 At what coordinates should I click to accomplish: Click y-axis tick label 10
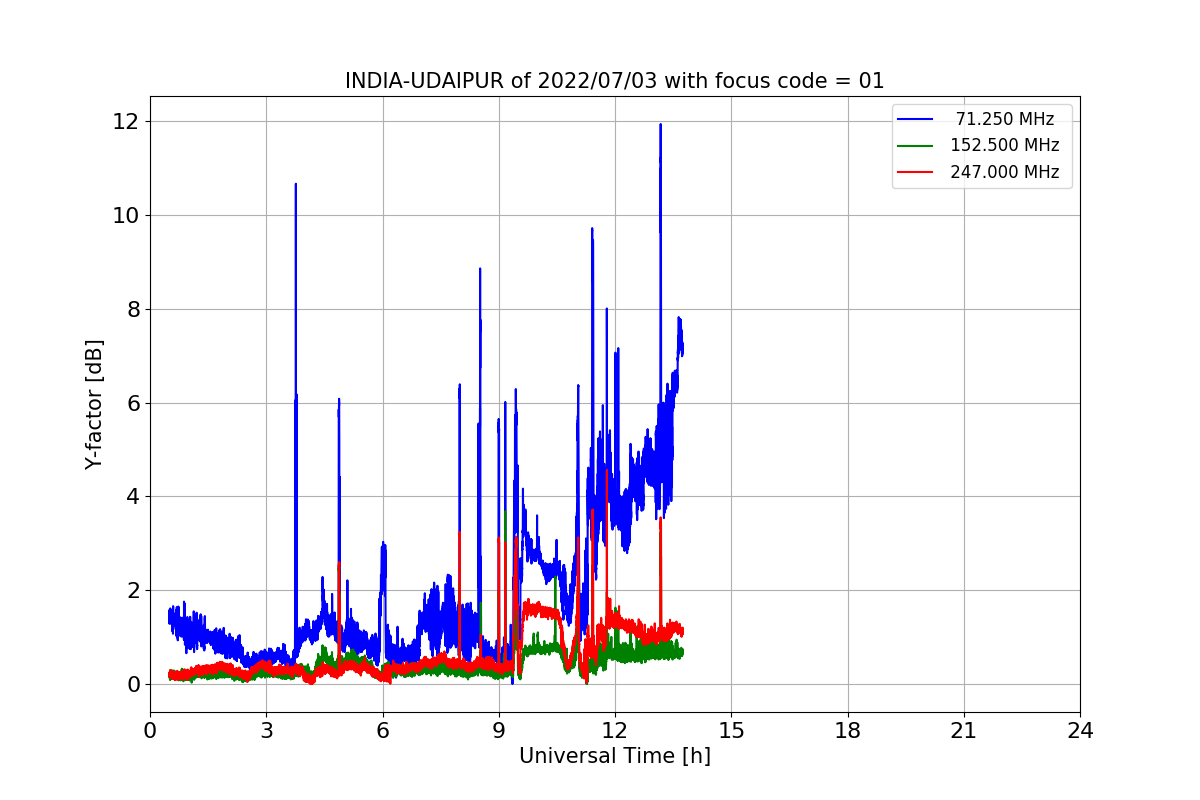coord(127,215)
